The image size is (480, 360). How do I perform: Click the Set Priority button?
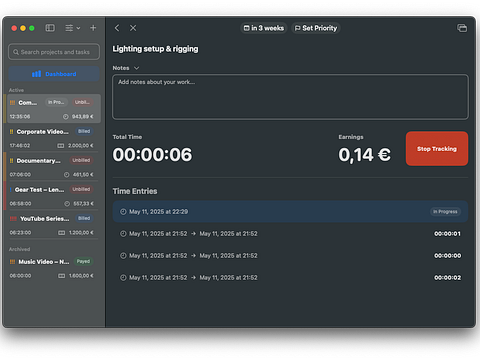(x=316, y=28)
